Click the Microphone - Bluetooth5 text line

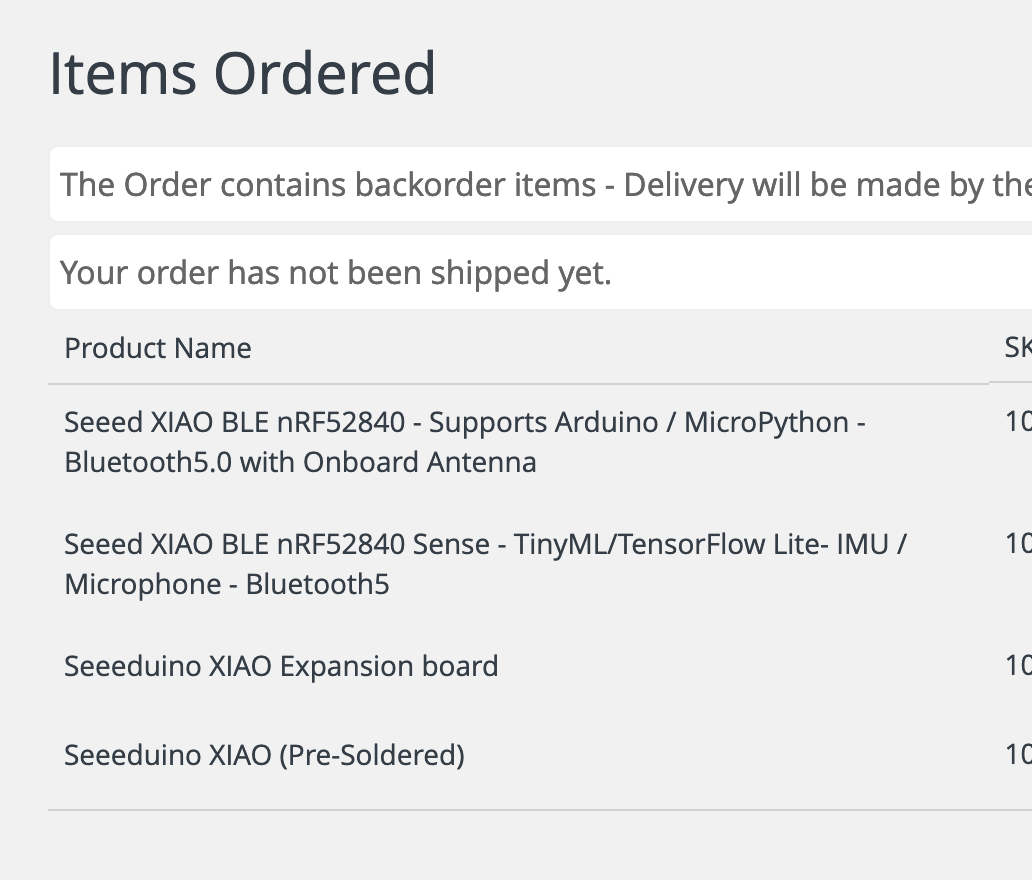227,584
